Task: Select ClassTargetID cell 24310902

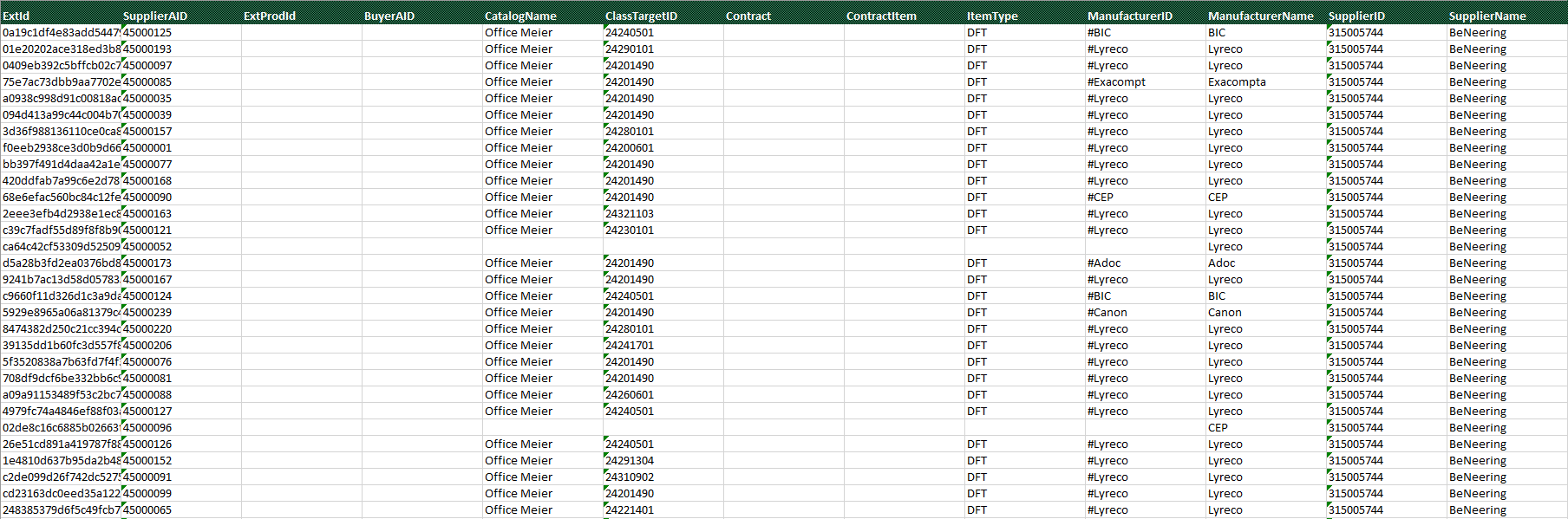Action: [630, 477]
